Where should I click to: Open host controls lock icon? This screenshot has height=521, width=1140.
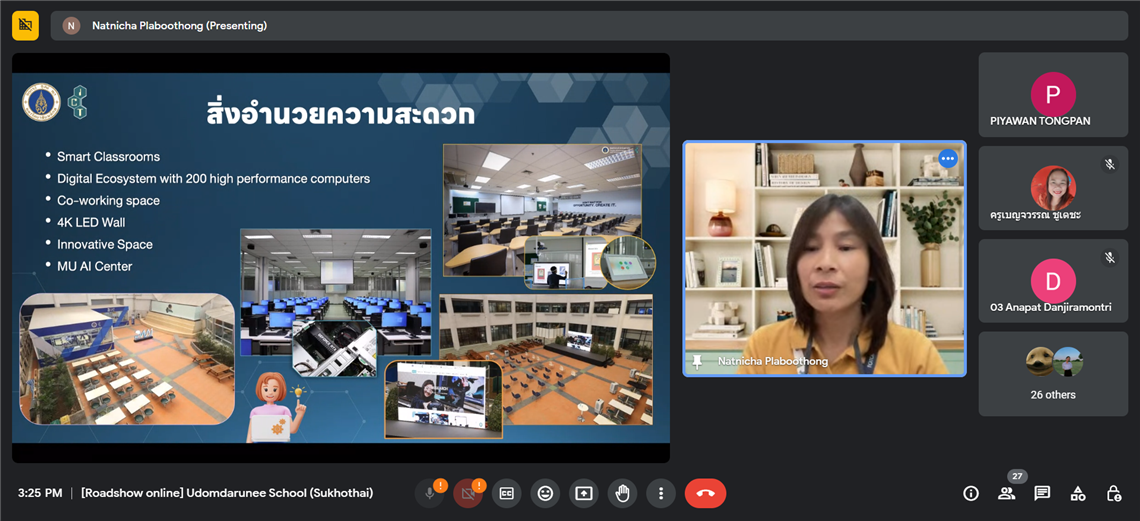[x=1114, y=493]
